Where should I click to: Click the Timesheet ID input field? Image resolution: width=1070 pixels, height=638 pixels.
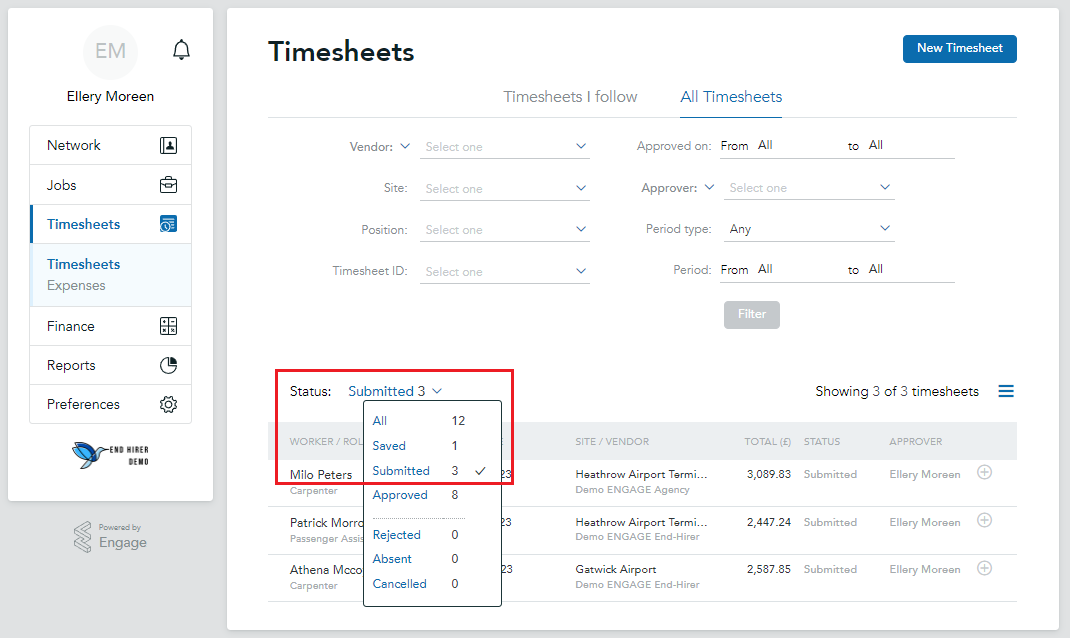click(x=504, y=270)
